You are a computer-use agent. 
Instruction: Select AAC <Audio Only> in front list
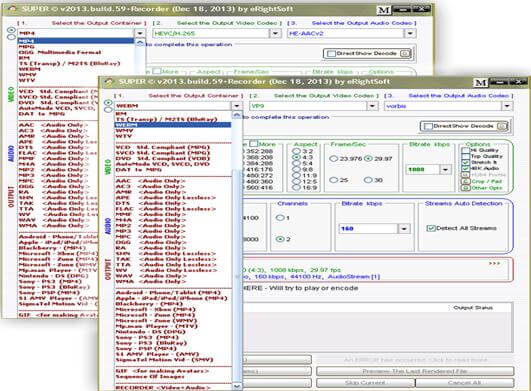173,181
